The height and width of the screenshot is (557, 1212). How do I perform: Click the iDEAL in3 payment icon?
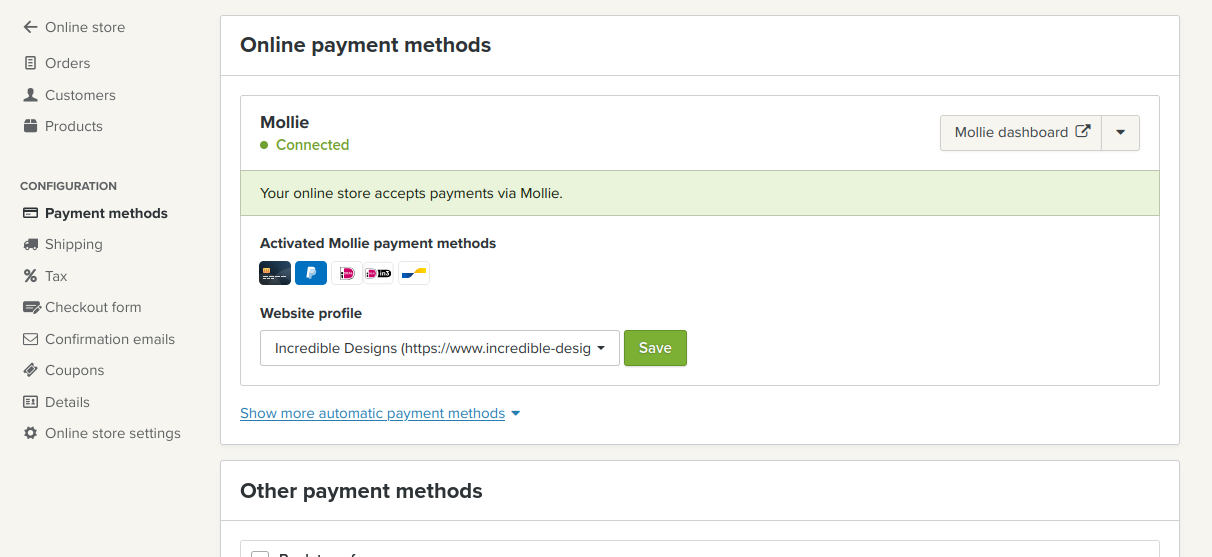pyautogui.click(x=379, y=273)
